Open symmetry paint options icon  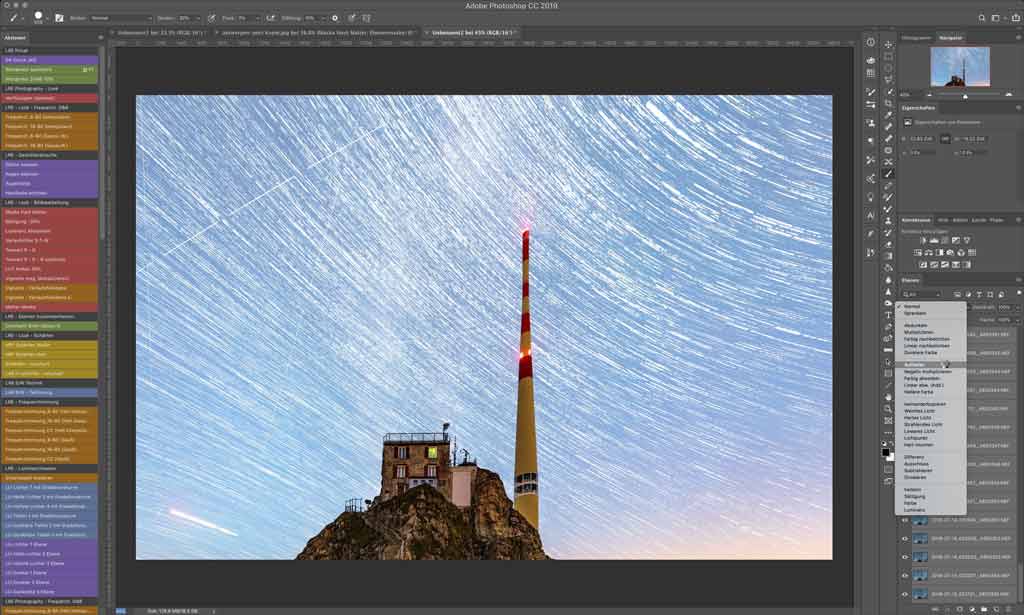[366, 18]
